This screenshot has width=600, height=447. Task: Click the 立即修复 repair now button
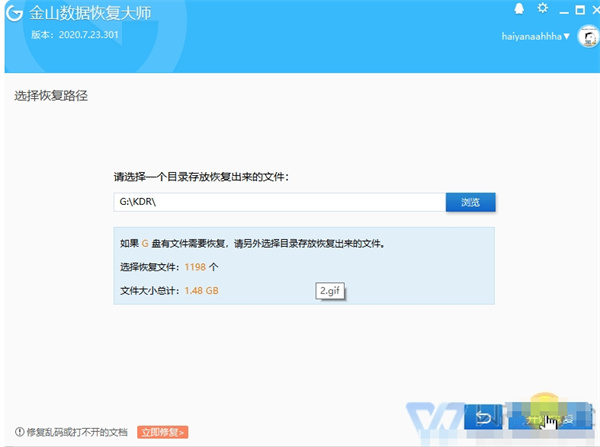point(163,432)
